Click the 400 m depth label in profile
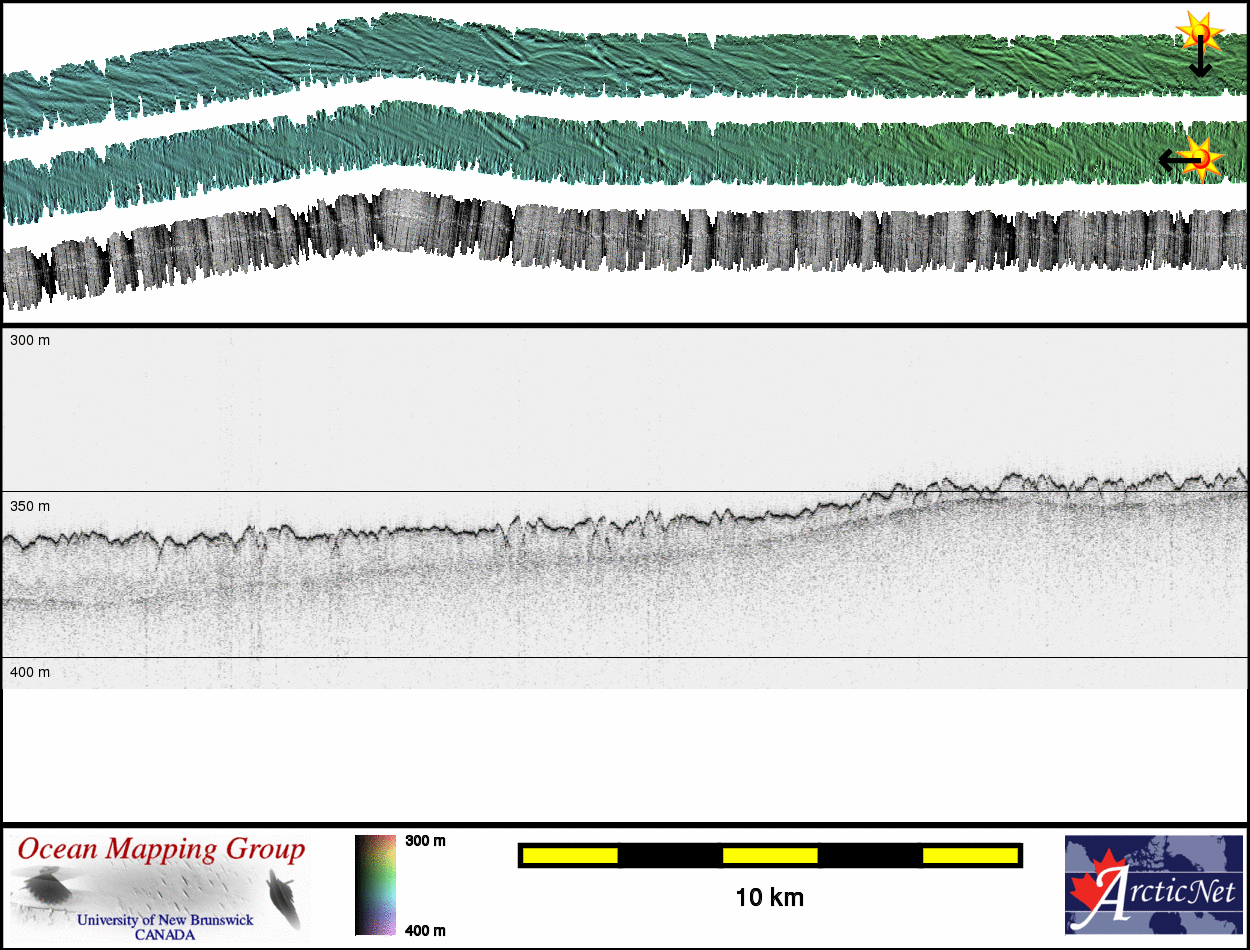 coord(30,672)
